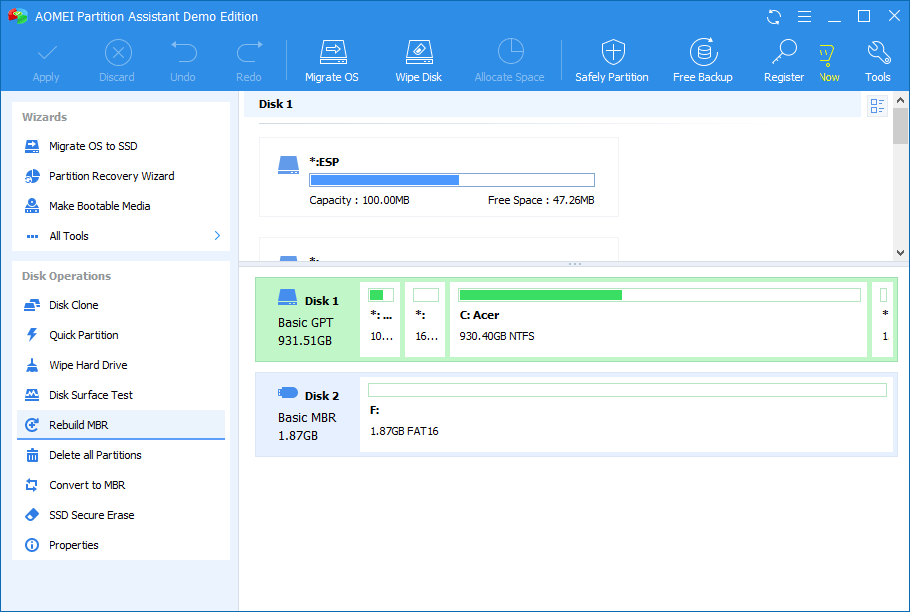910x612 pixels.
Task: Select Disk 1 Basic GPT header
Action: pyautogui.click(x=308, y=320)
